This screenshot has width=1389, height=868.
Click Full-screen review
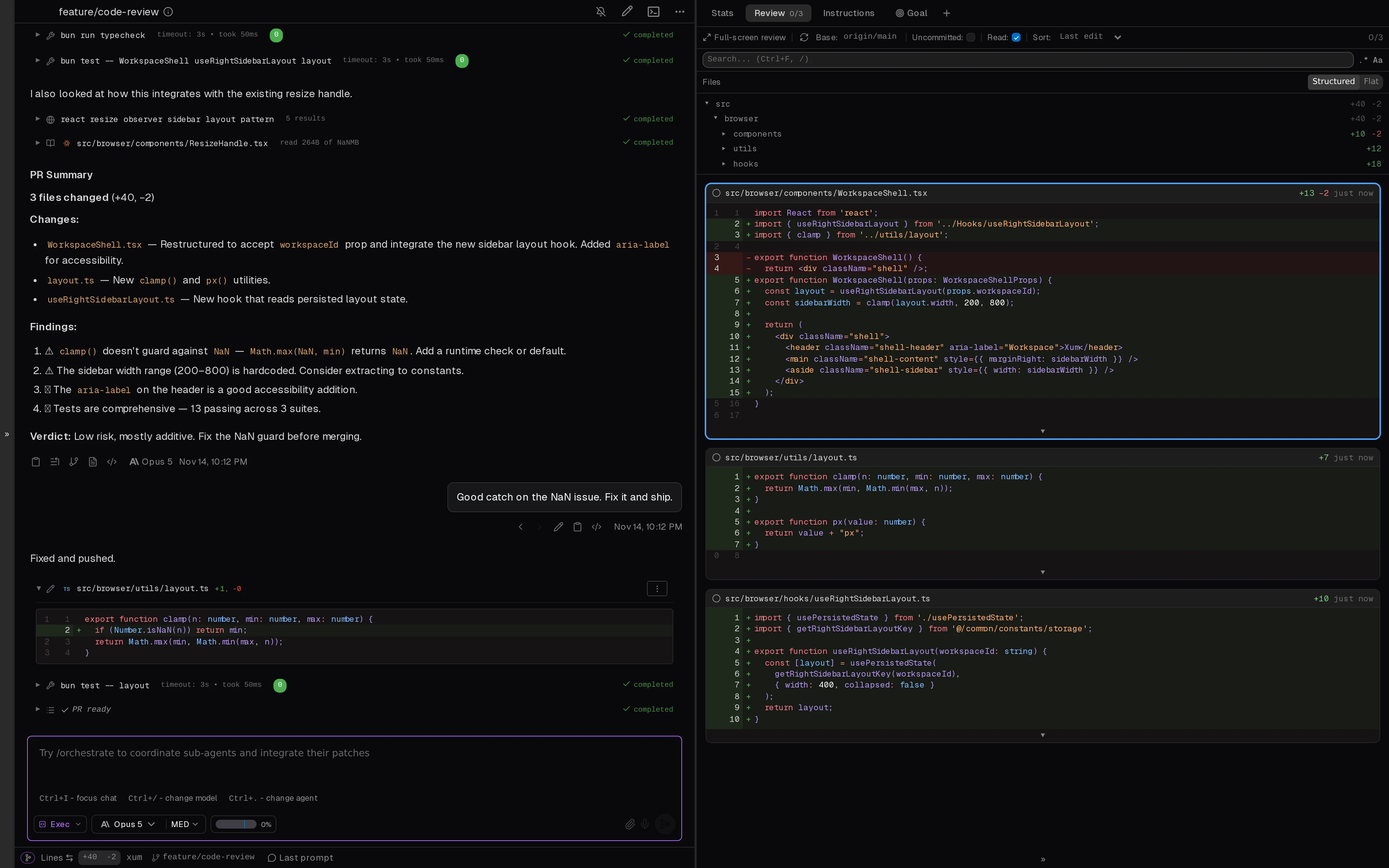point(745,37)
